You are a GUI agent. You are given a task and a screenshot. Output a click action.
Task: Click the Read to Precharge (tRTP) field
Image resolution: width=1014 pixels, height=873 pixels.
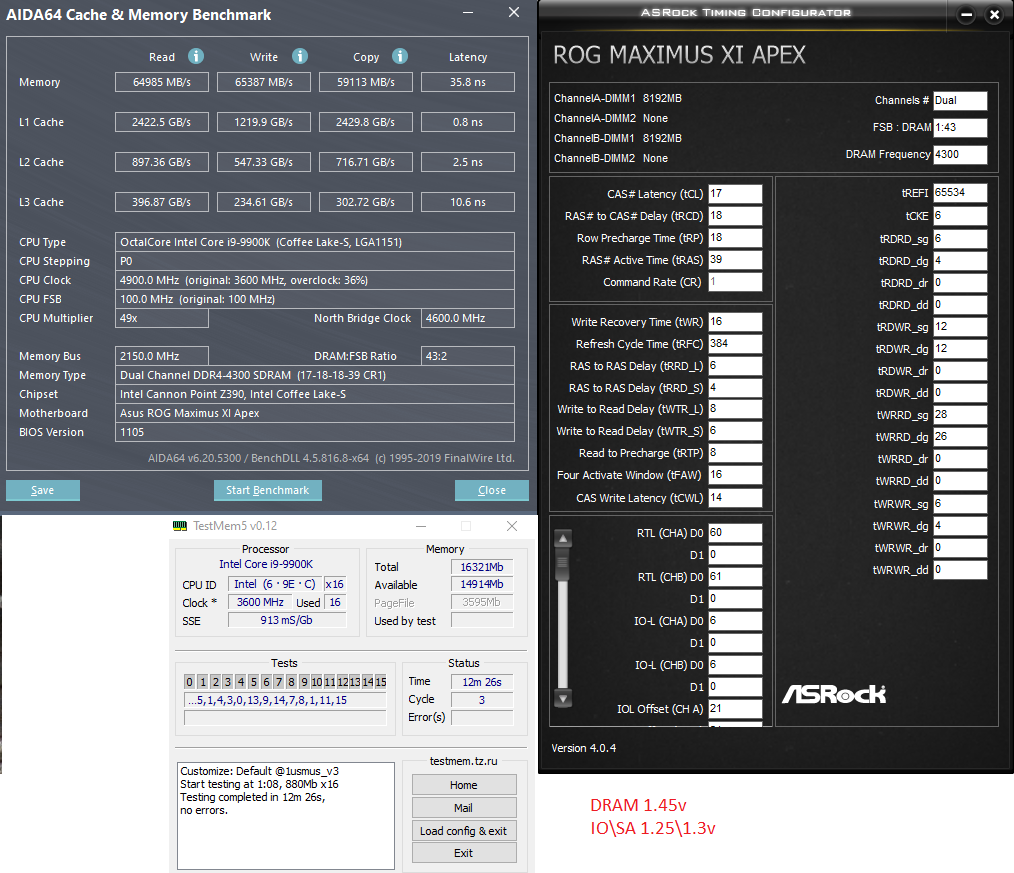(735, 453)
